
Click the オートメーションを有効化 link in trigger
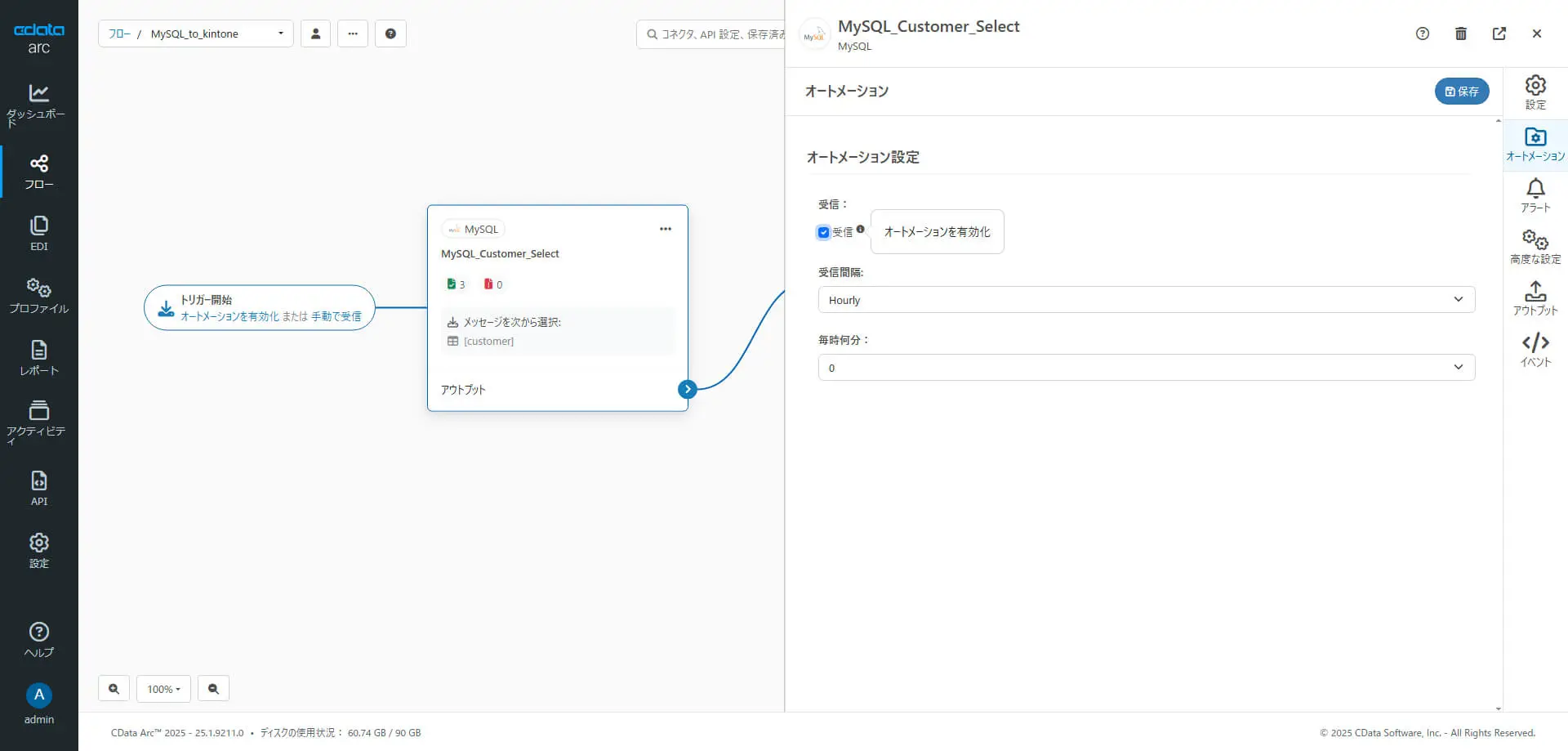click(x=229, y=316)
